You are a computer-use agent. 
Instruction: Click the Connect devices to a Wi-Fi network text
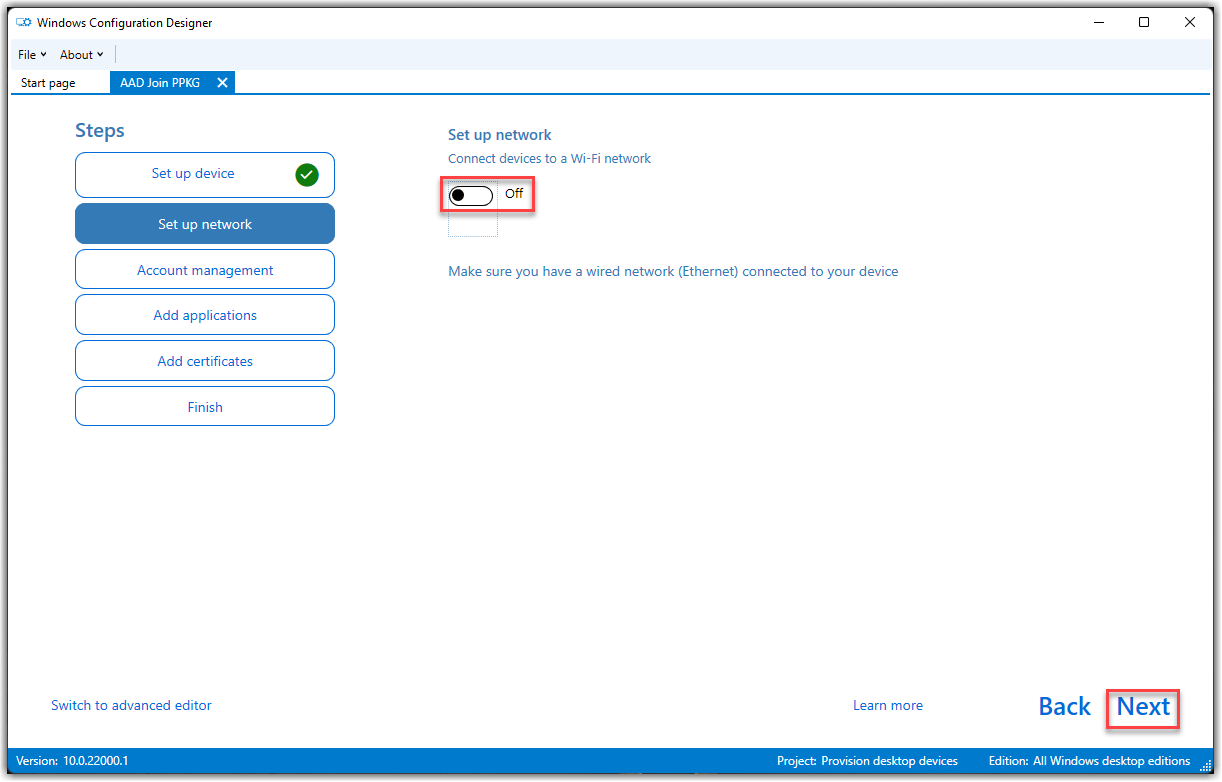point(549,158)
